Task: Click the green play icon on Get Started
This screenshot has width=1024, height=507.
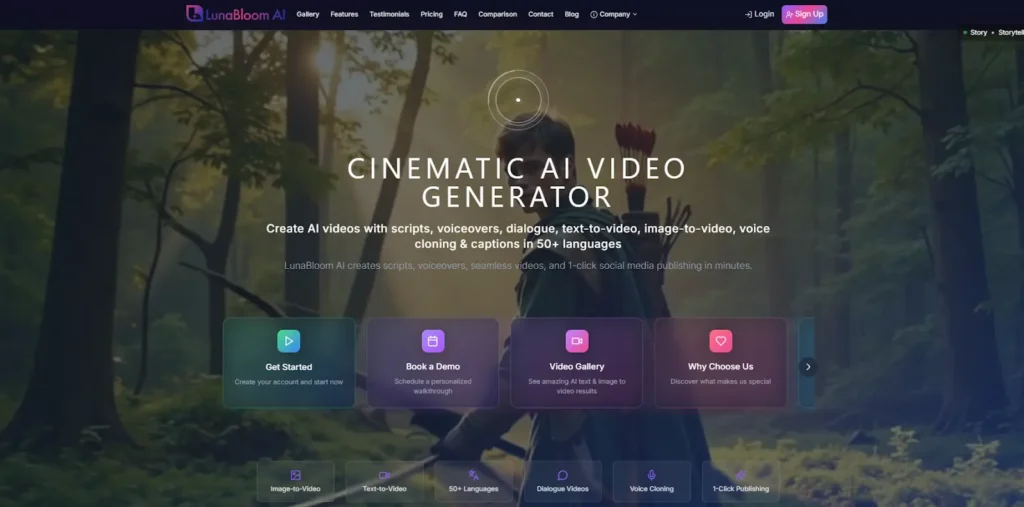Action: [289, 341]
